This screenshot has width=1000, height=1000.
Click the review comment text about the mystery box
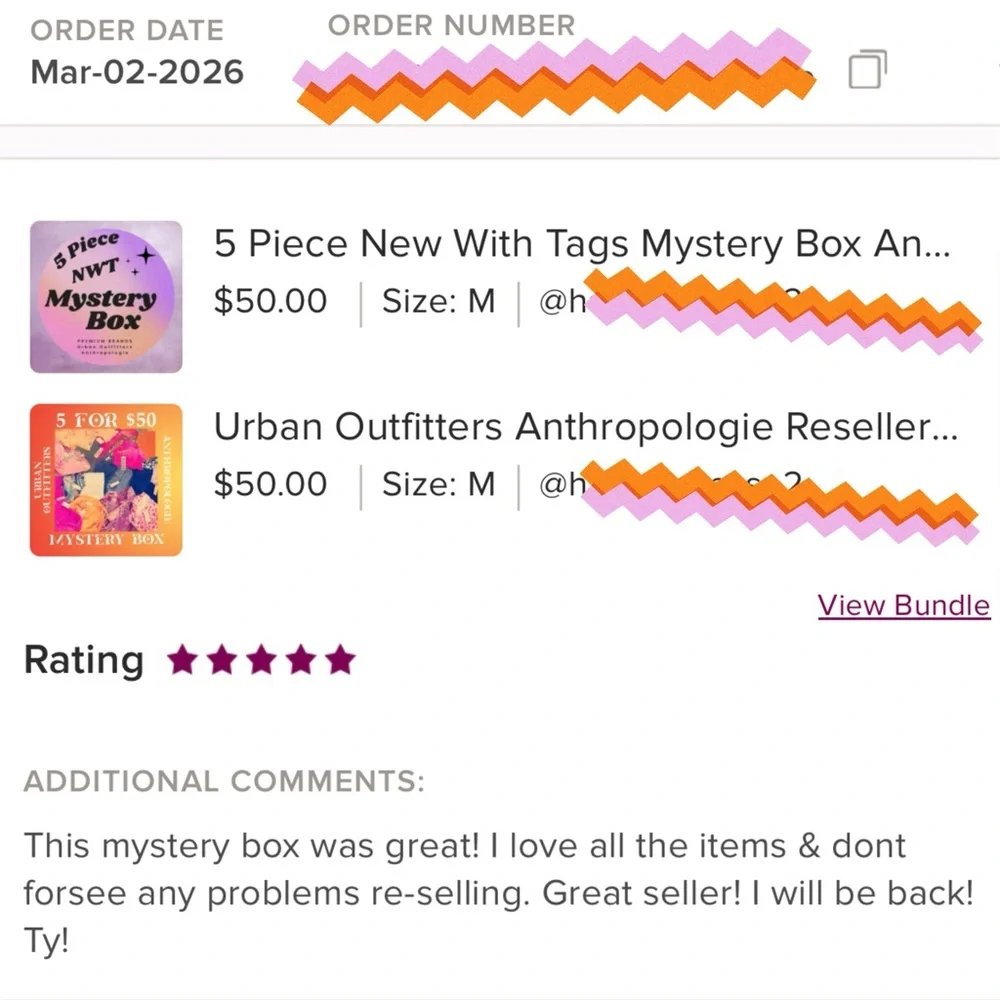[498, 888]
